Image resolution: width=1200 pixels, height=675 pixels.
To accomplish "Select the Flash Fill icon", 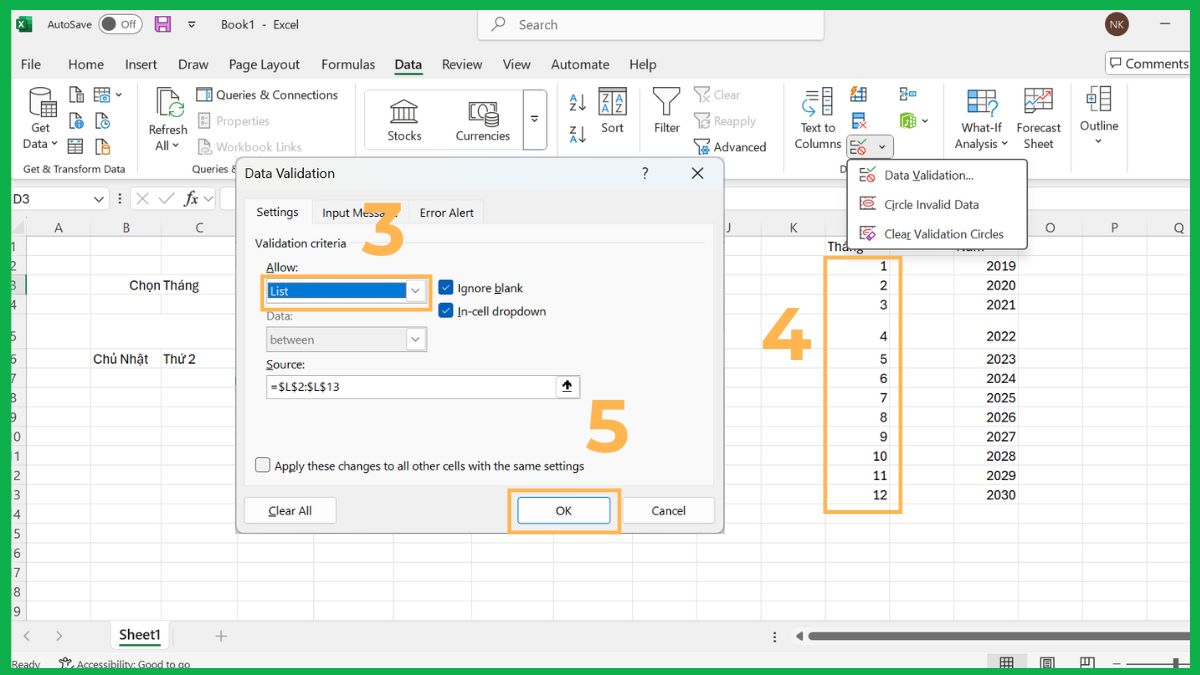I will pyautogui.click(x=858, y=94).
